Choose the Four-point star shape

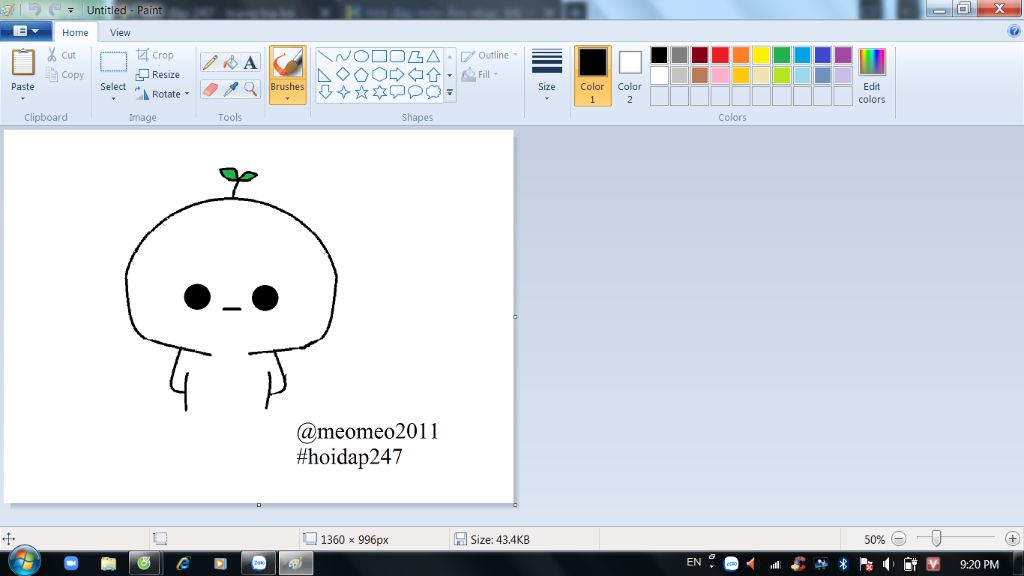point(343,92)
